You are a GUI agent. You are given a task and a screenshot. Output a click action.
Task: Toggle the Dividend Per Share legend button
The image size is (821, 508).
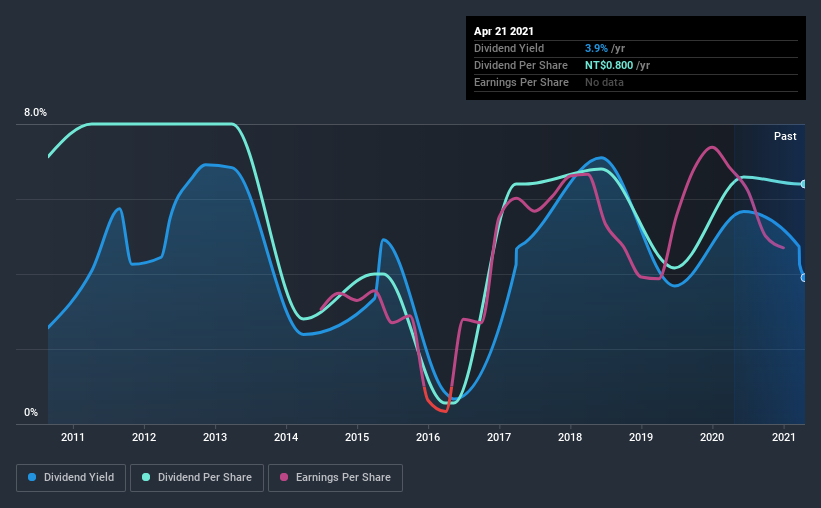(197, 478)
